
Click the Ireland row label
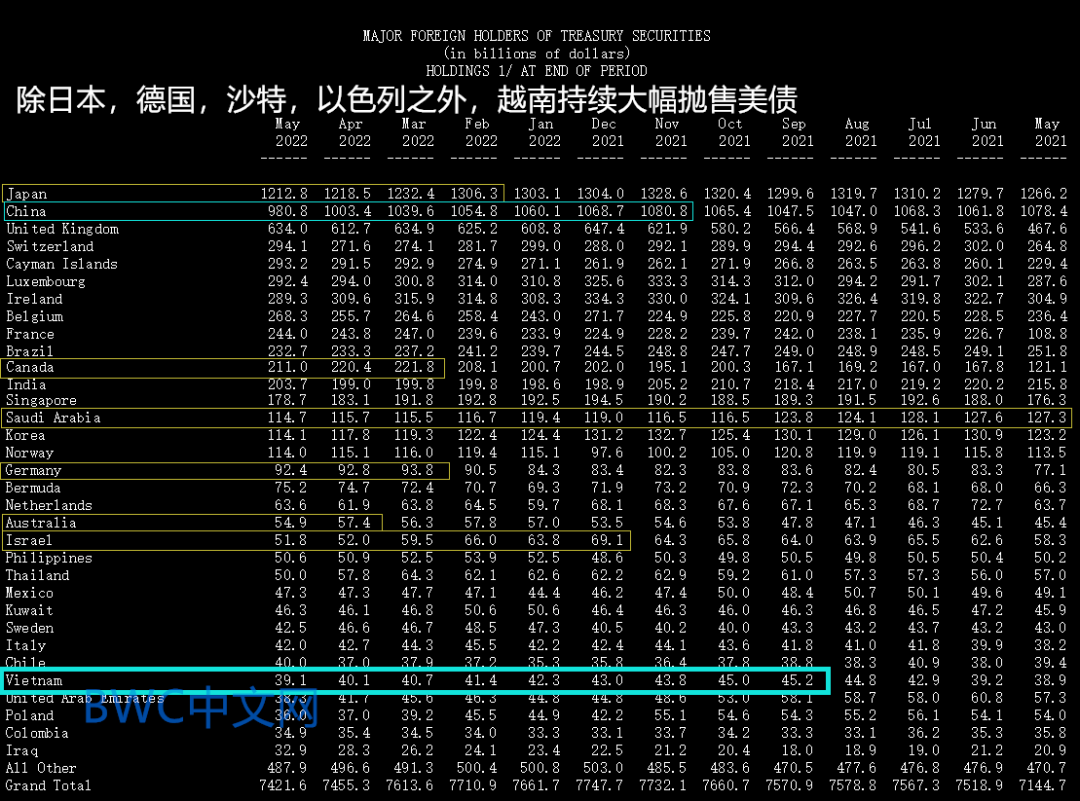pyautogui.click(x=34, y=299)
